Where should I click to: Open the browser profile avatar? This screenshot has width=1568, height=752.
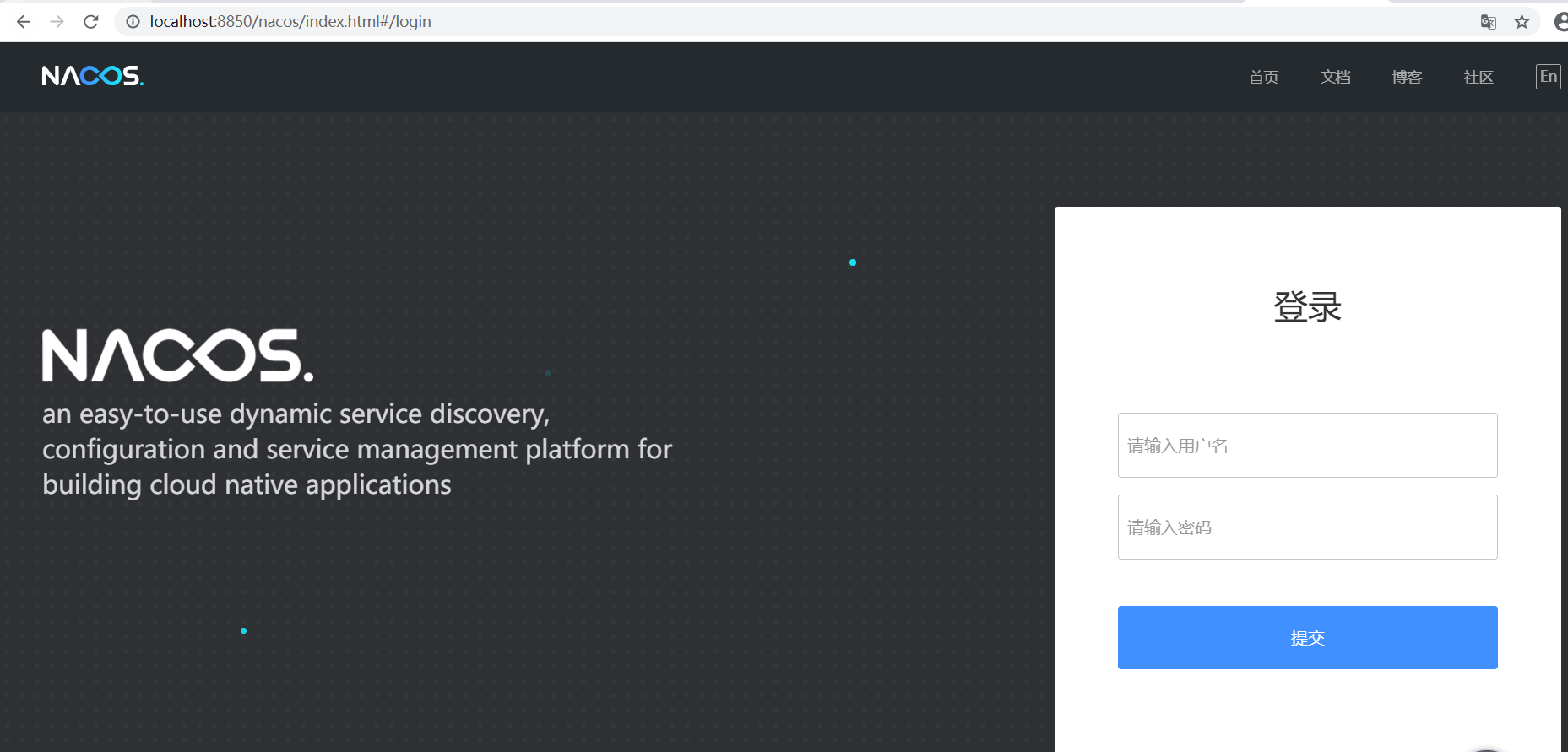[1561, 22]
